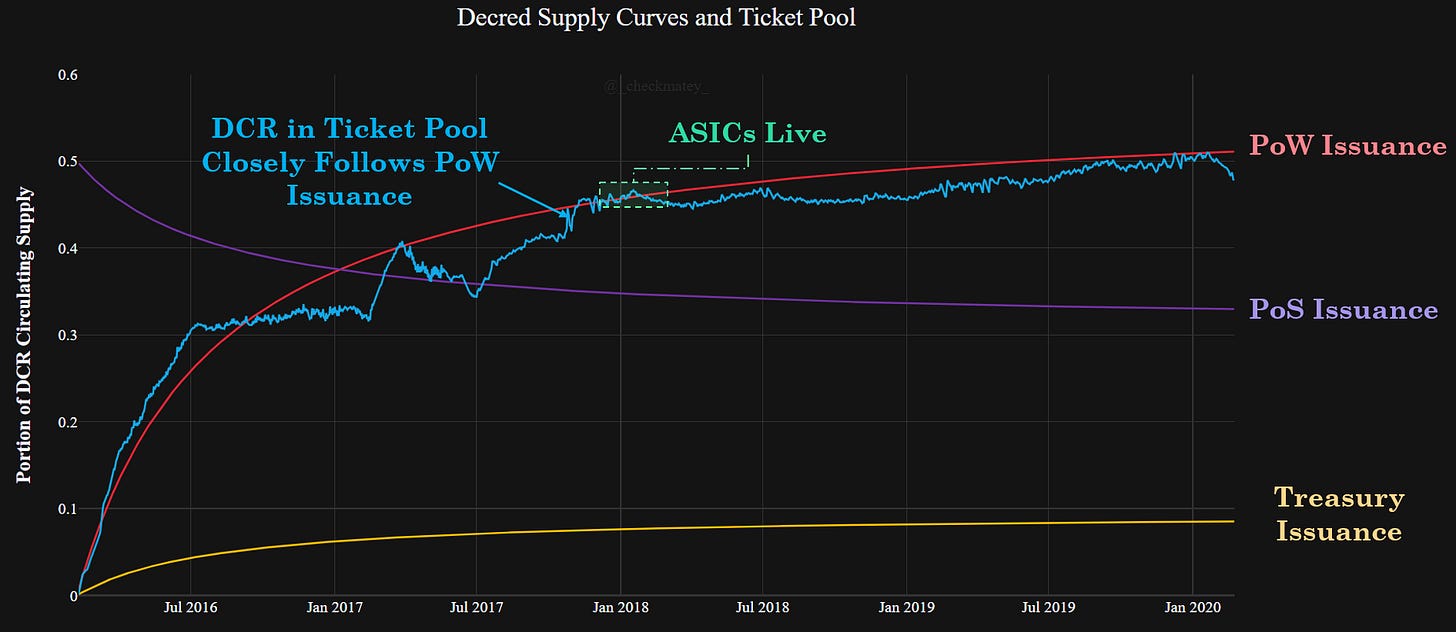This screenshot has width=1456, height=632.
Task: Click the Jul 2017 x-axis tick label
Action: click(476, 607)
